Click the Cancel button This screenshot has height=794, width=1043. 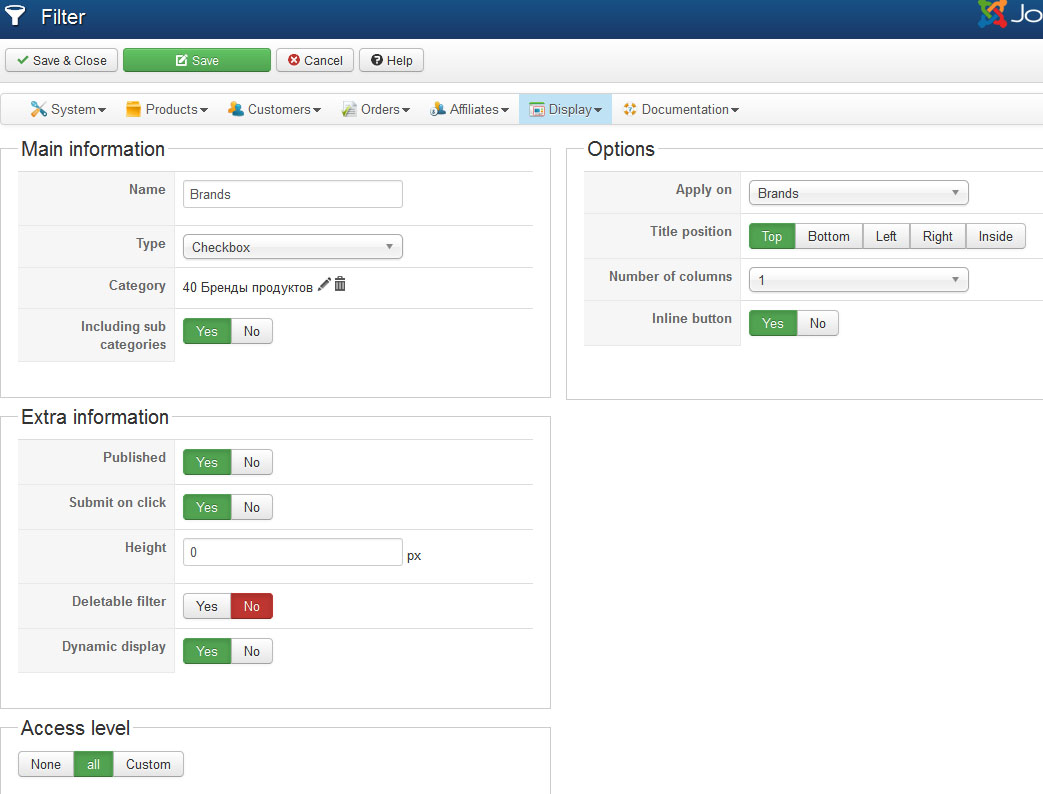pyautogui.click(x=315, y=61)
